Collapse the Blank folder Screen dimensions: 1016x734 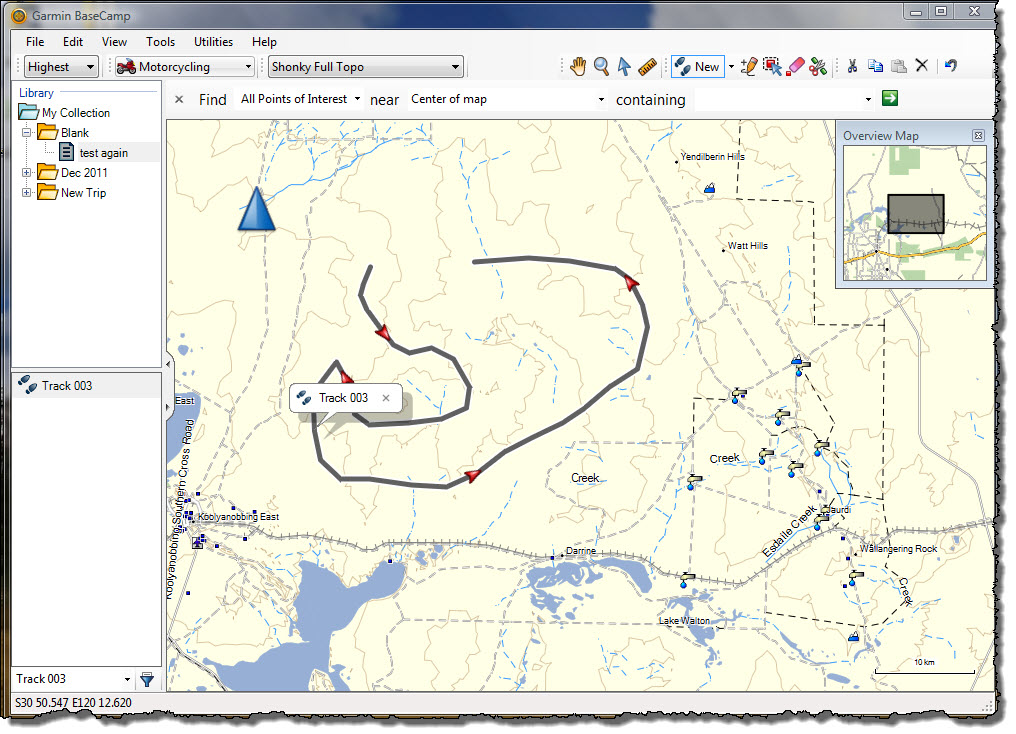(27, 132)
